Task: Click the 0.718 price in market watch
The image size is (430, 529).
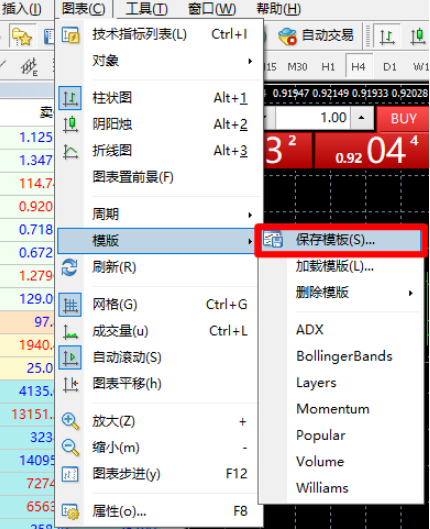Action: 35,230
